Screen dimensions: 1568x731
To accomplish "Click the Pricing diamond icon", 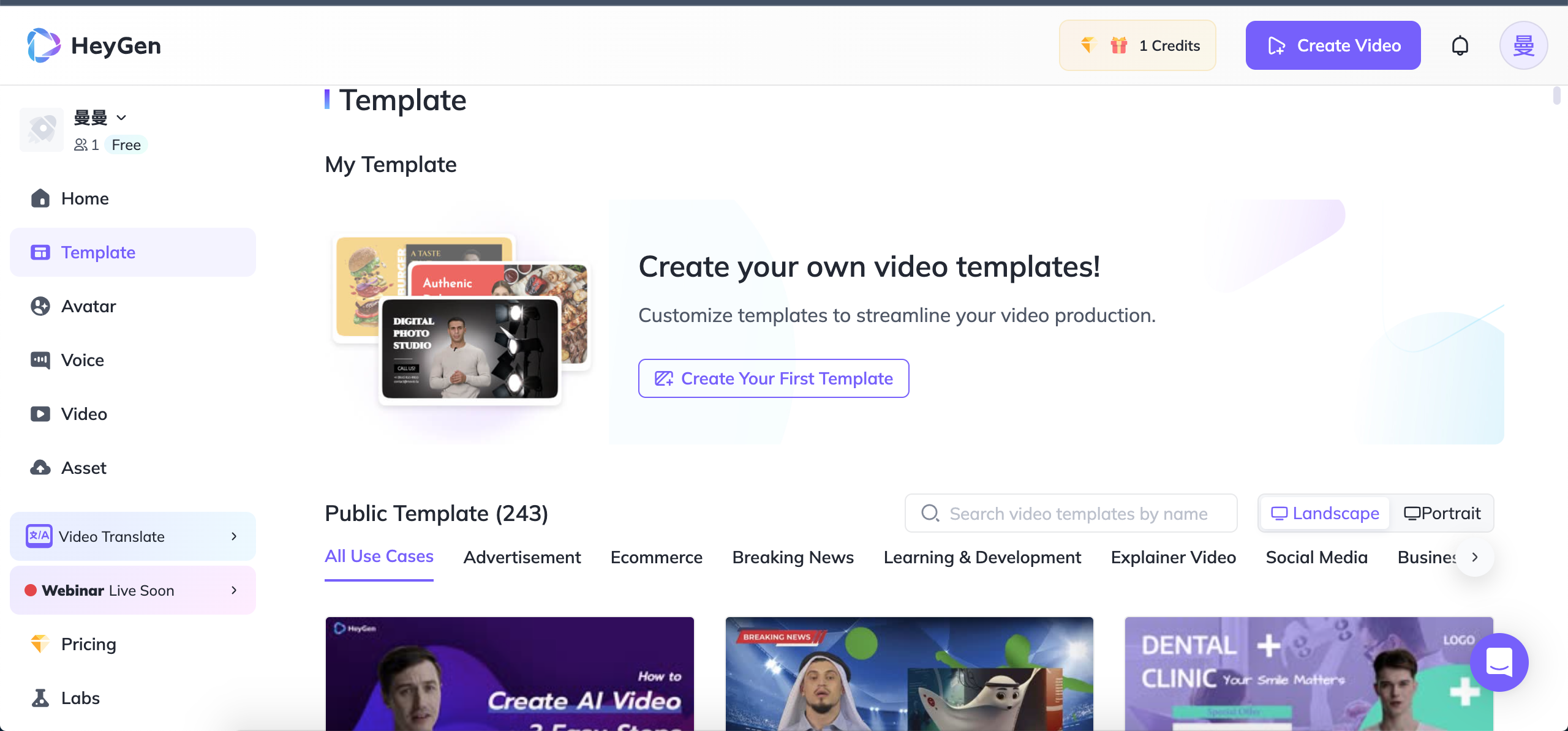I will 40,644.
